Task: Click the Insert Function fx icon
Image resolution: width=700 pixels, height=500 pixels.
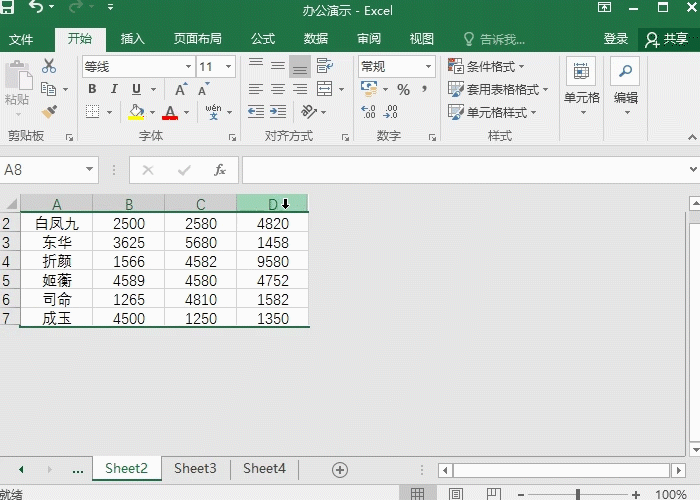Action: pos(220,170)
